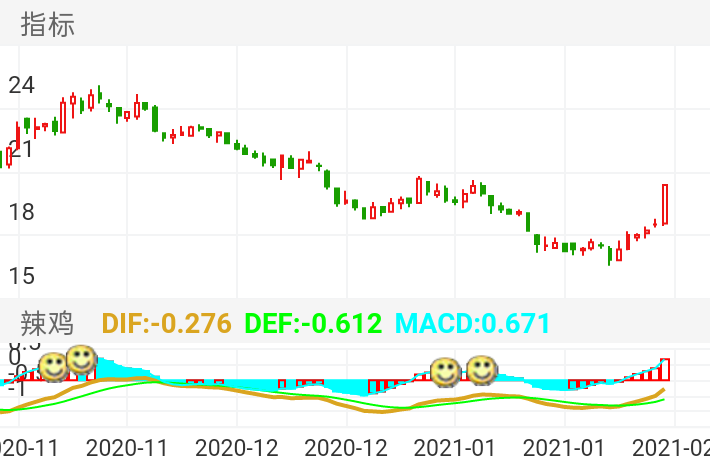The image size is (710, 472).
Task: Click the 18 price axis label
Action: click(21, 212)
